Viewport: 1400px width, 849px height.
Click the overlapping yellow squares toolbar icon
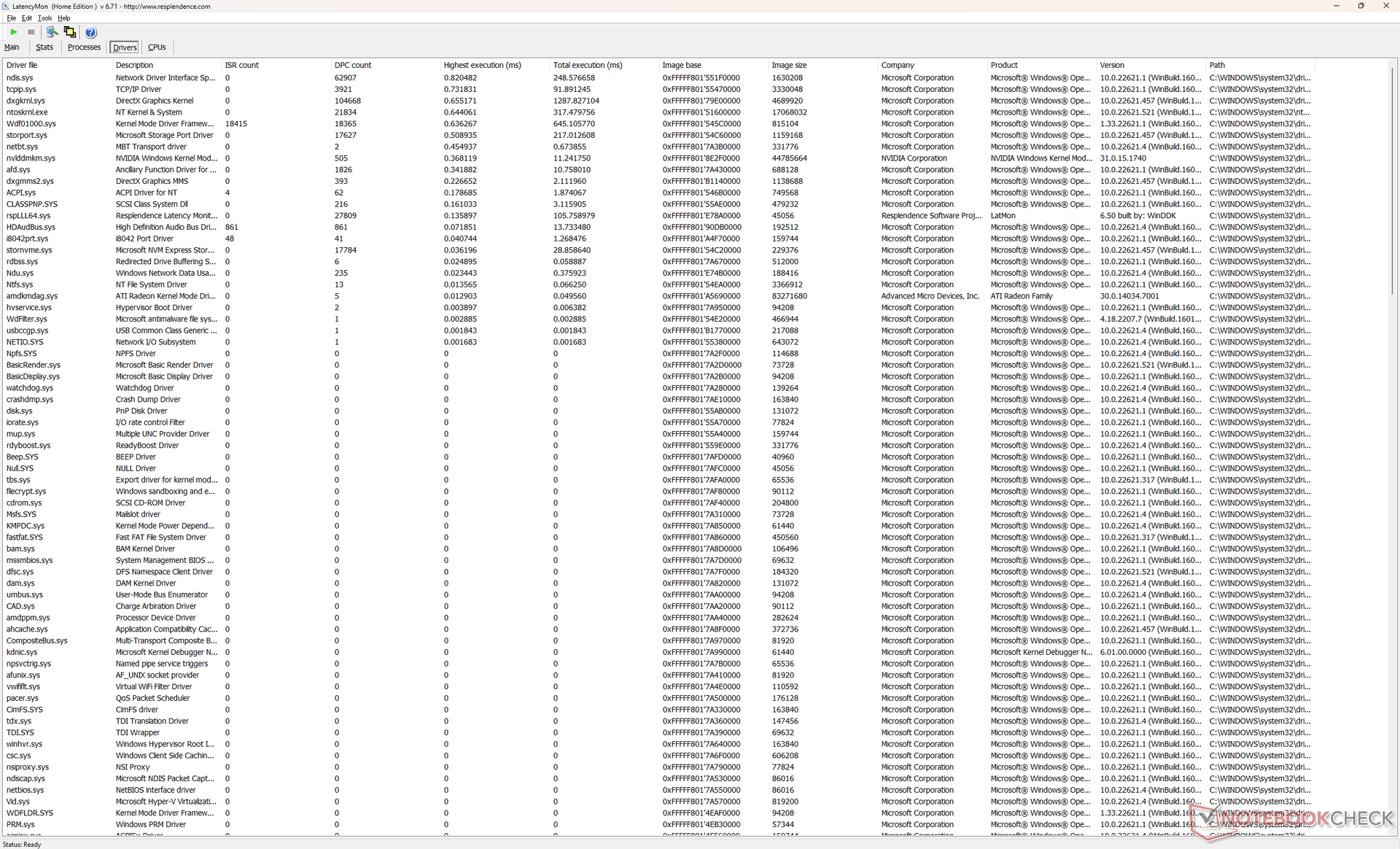point(70,32)
